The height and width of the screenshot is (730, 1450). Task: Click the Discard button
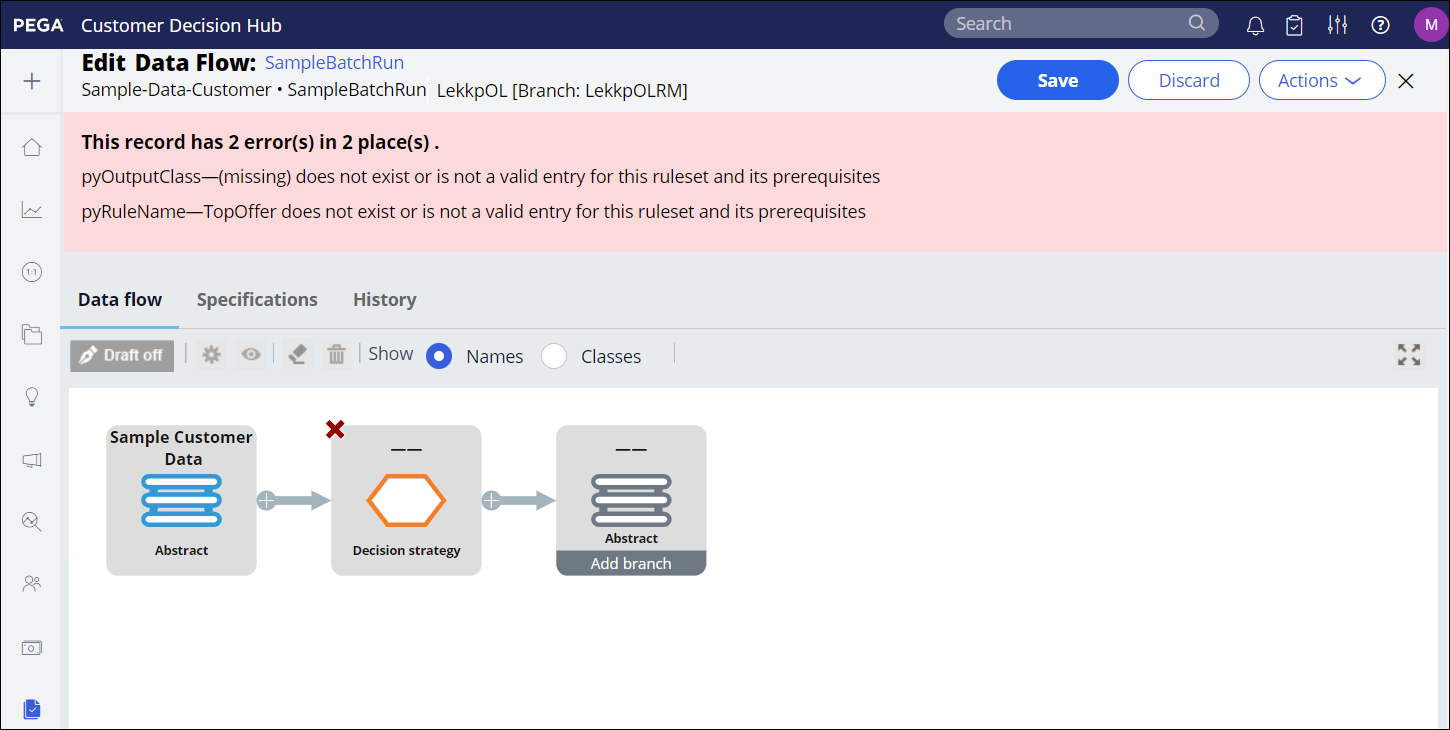pos(1189,81)
